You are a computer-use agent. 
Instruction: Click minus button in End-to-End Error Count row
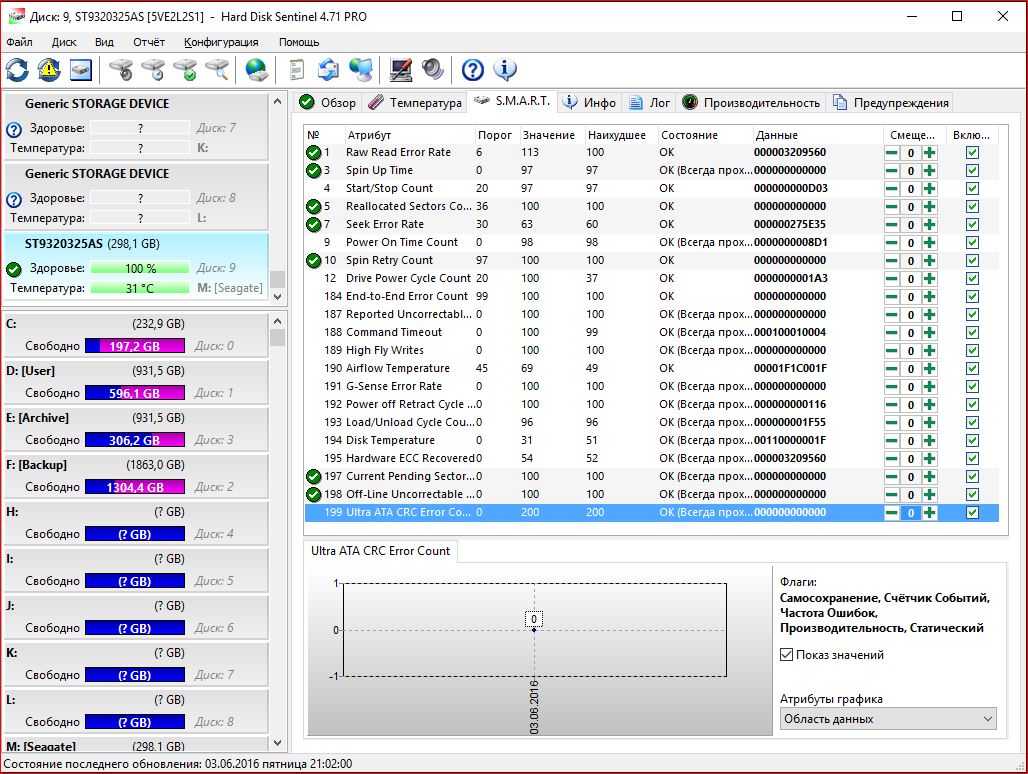coord(892,297)
